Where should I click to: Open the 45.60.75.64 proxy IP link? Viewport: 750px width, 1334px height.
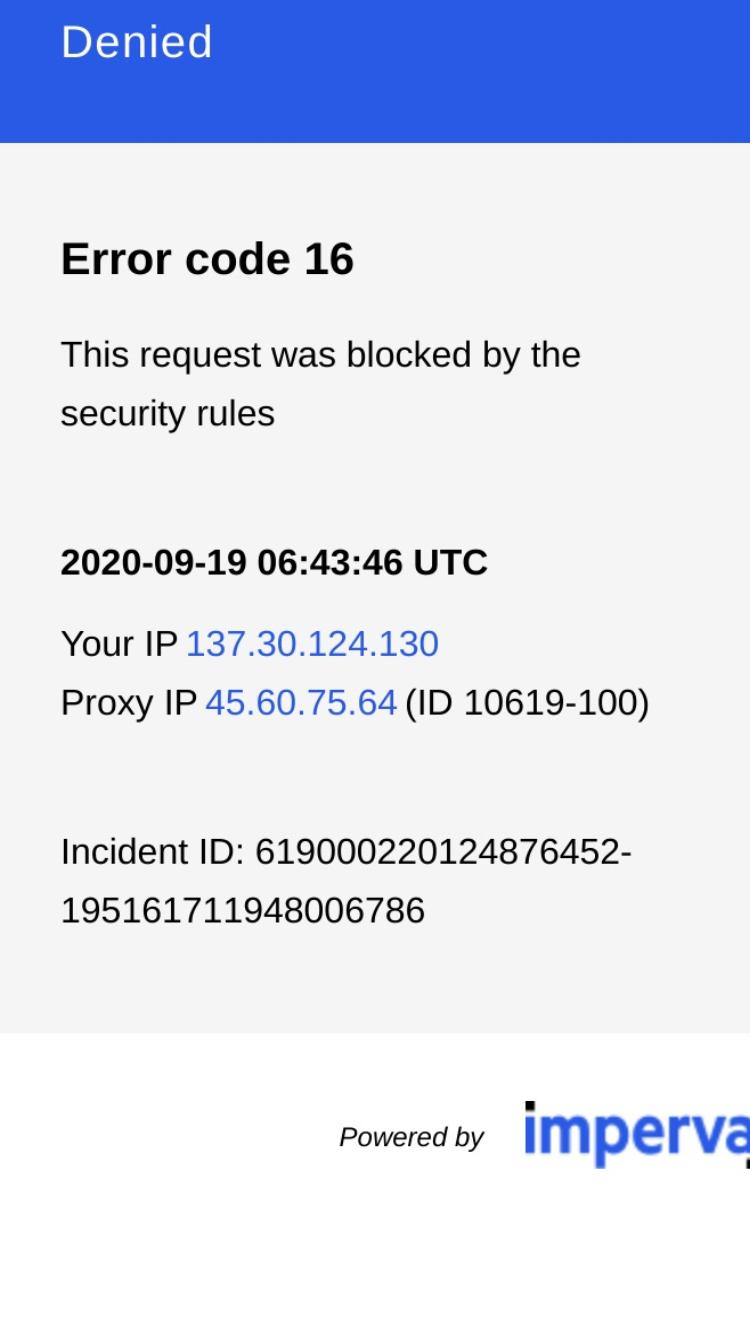(x=301, y=703)
